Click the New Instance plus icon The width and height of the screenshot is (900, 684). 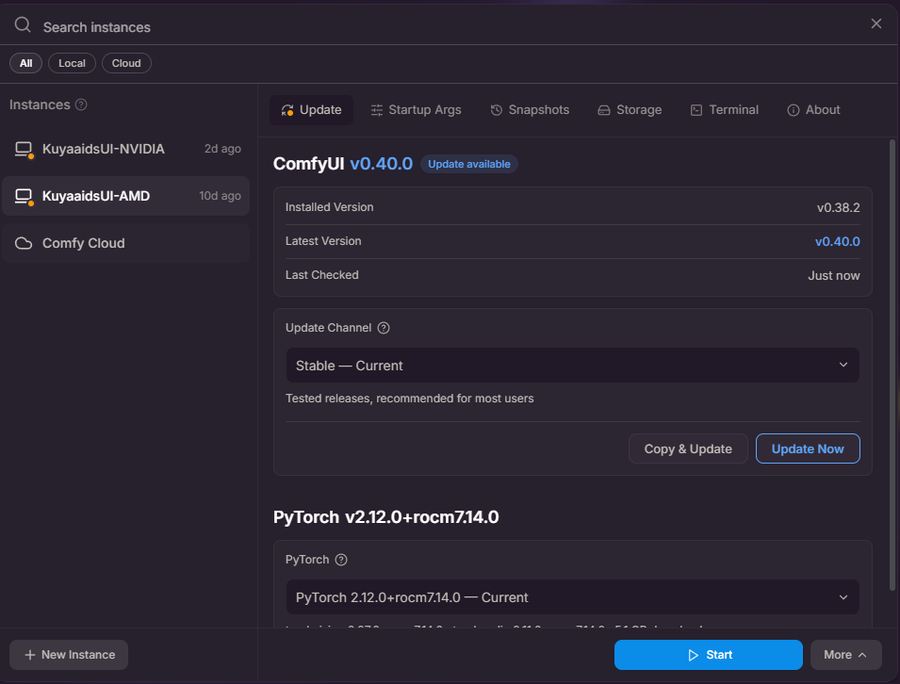pyautogui.click(x=30, y=655)
